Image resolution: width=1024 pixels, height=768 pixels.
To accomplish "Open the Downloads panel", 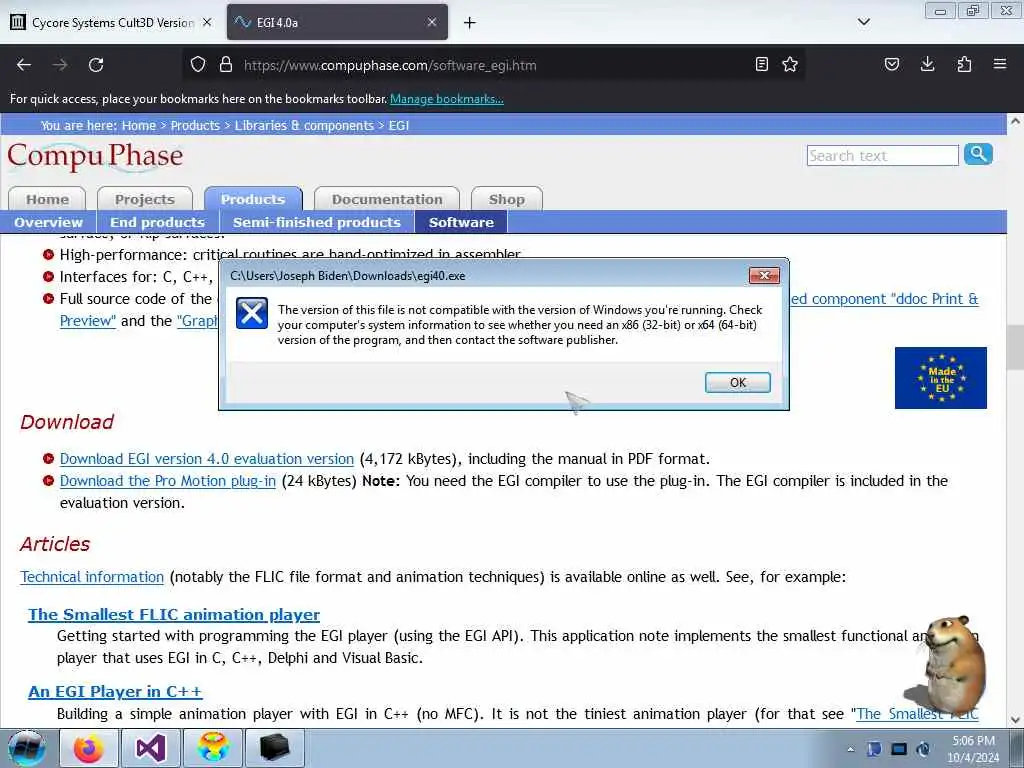I will pyautogui.click(x=927, y=64).
